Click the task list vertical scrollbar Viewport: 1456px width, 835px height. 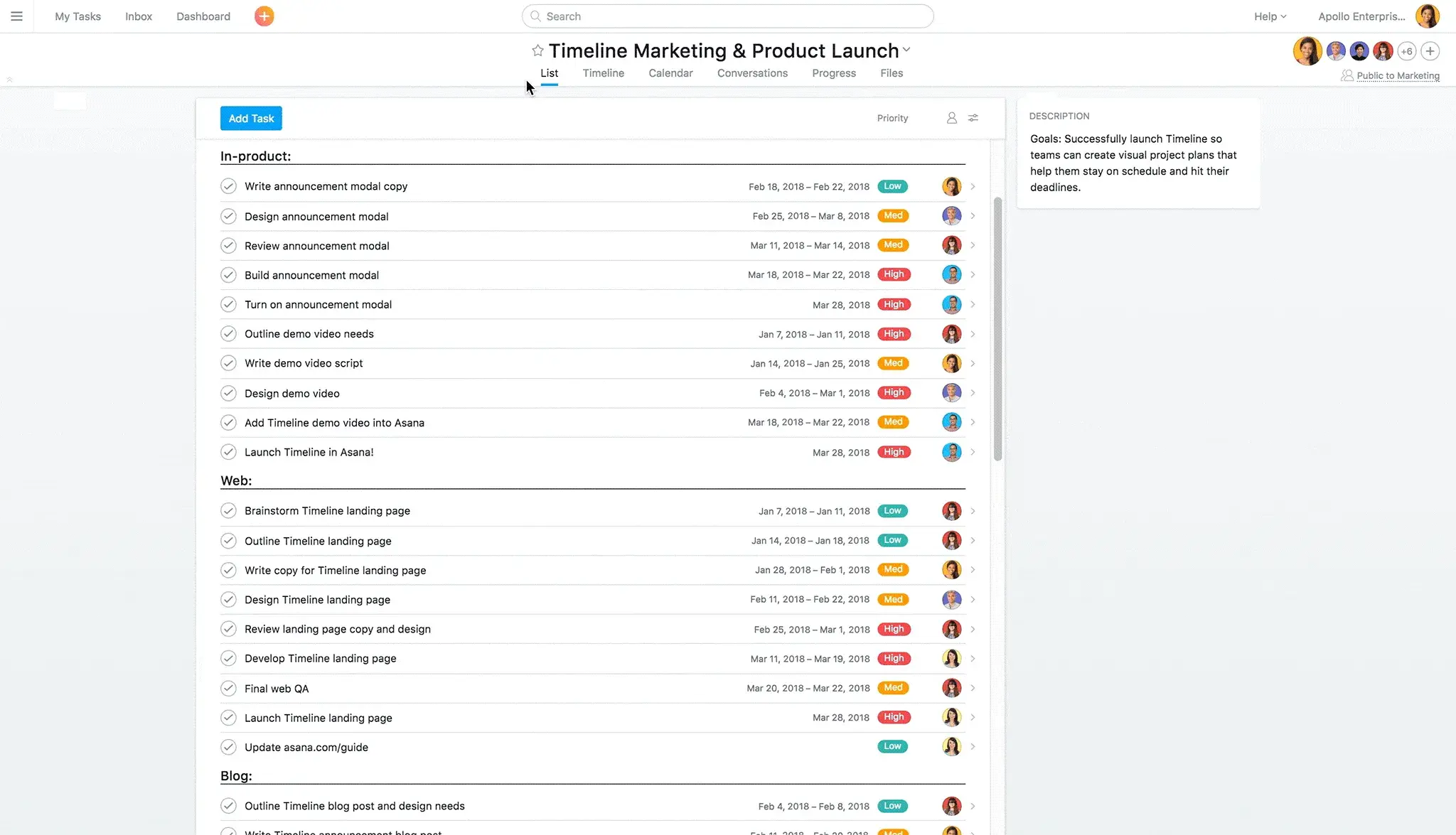click(x=997, y=329)
